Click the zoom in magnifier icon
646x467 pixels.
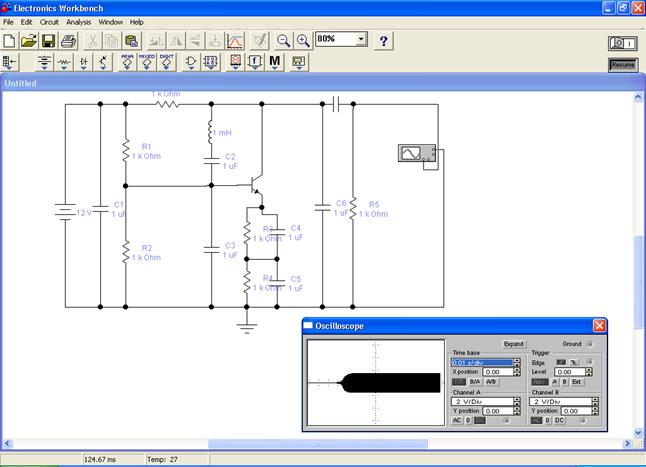(x=302, y=41)
